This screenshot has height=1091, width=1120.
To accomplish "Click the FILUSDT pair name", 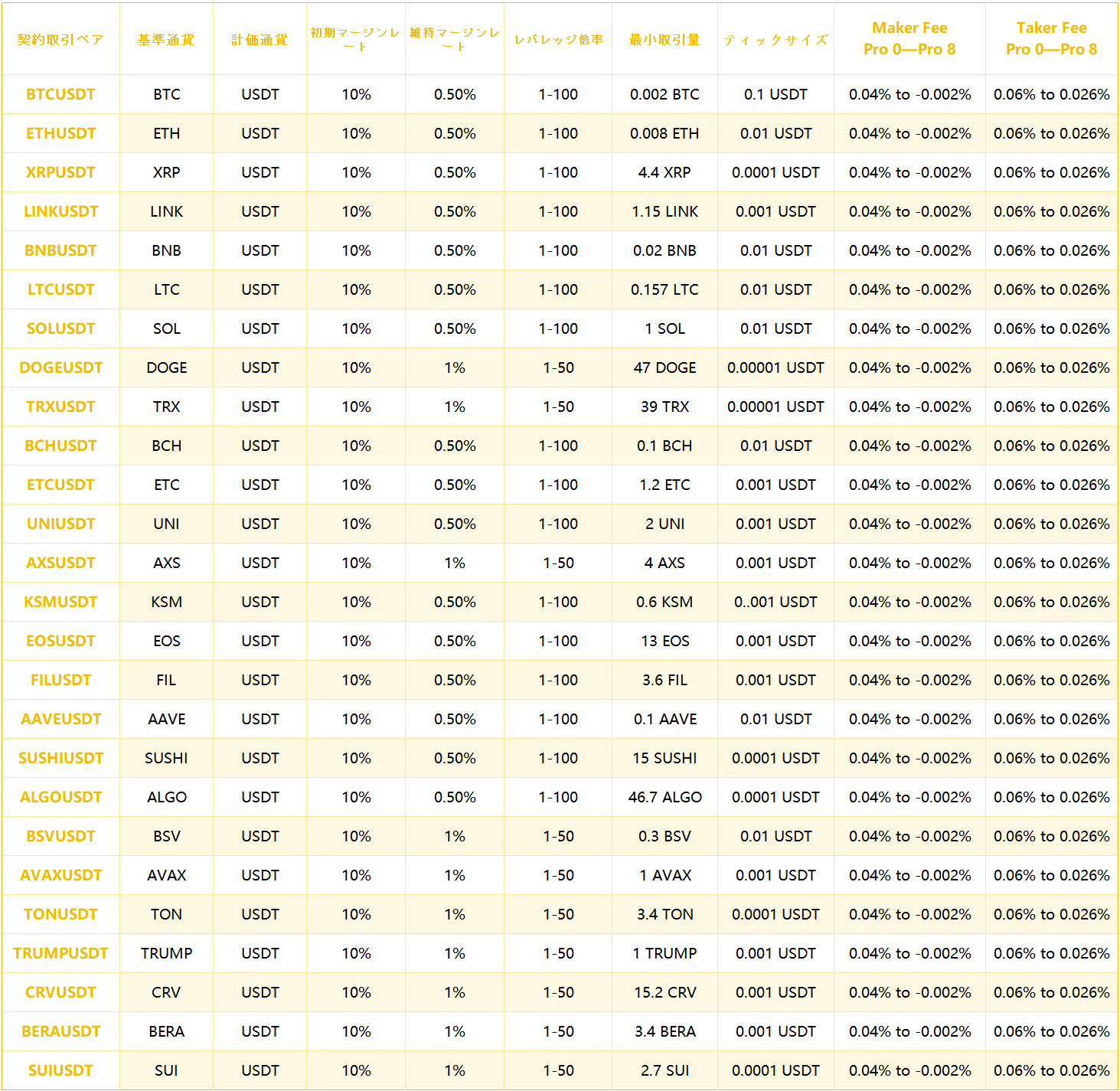I will (x=60, y=680).
